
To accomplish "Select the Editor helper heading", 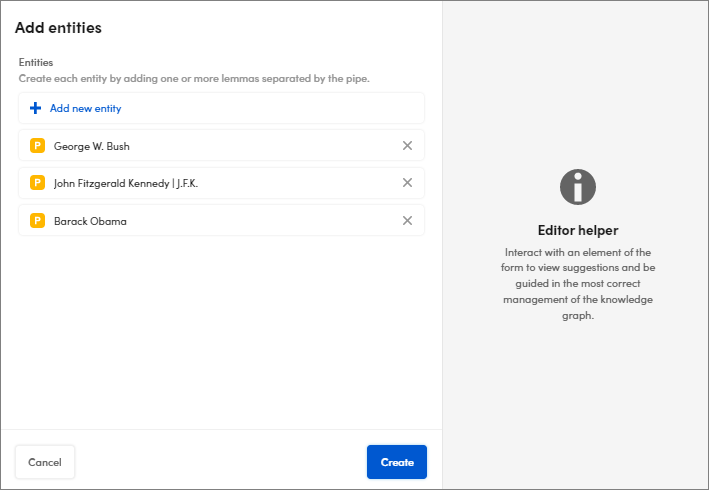I will 577,231.
